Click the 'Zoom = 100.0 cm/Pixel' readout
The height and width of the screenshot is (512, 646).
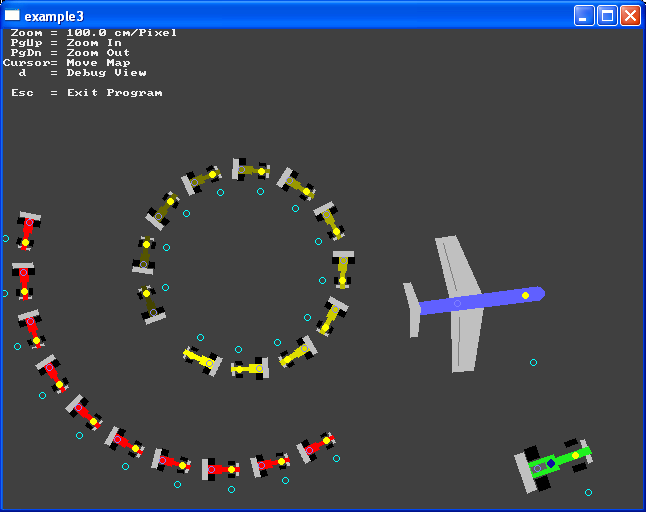93,33
